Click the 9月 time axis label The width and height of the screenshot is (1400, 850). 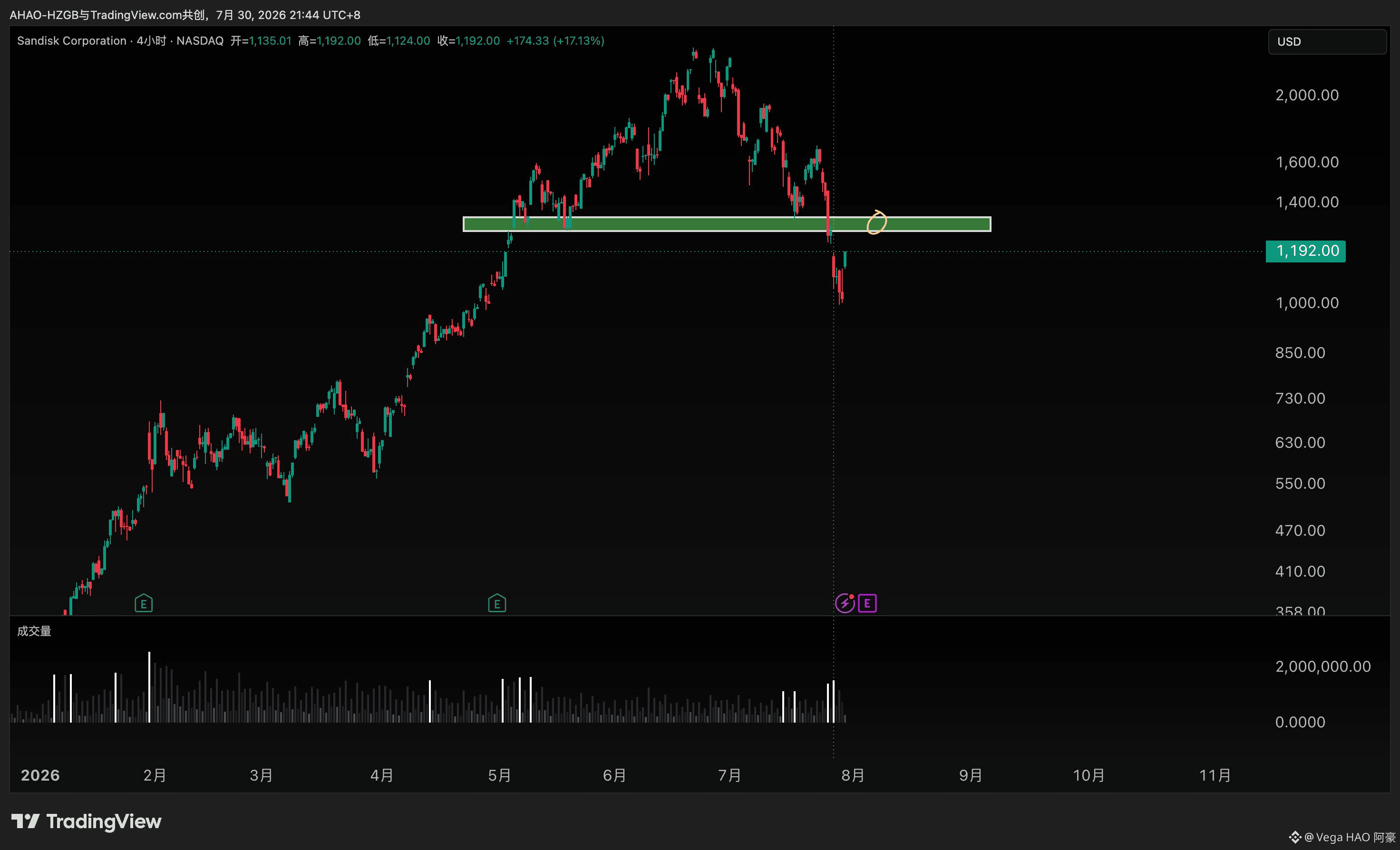click(x=971, y=775)
